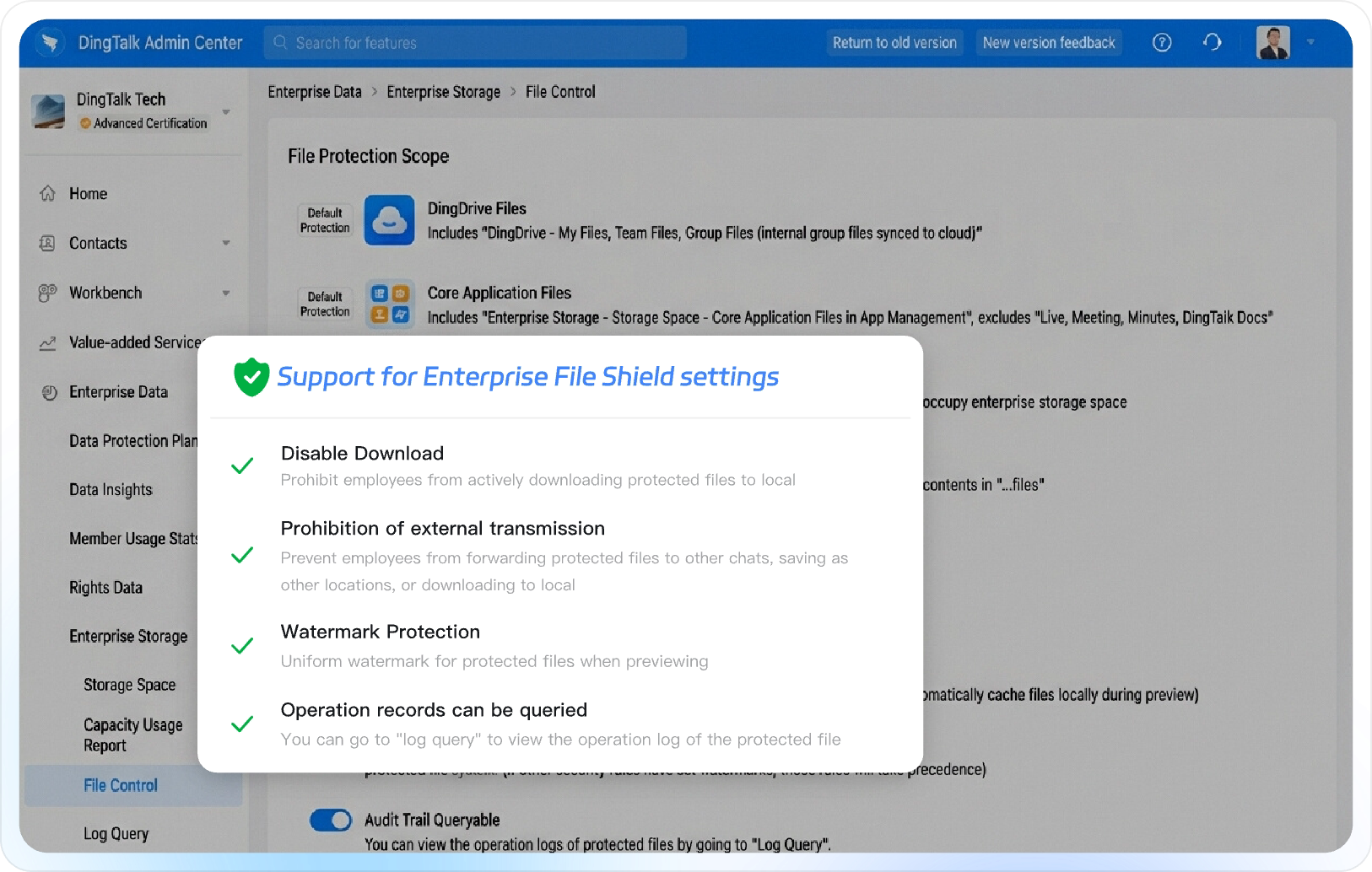The image size is (1372, 872).
Task: Click the Workbench sidebar icon
Action: pyautogui.click(x=48, y=293)
